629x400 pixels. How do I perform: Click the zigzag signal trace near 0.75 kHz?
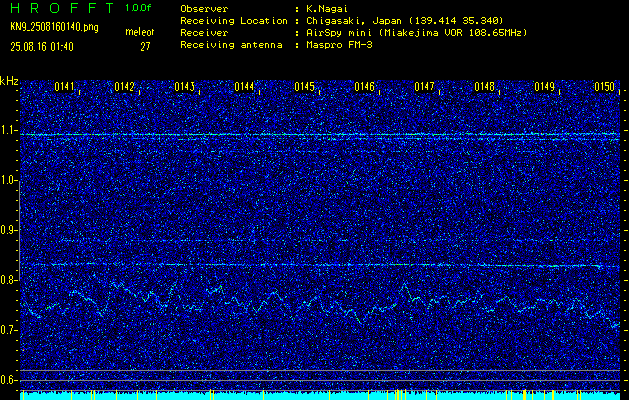click(320, 305)
